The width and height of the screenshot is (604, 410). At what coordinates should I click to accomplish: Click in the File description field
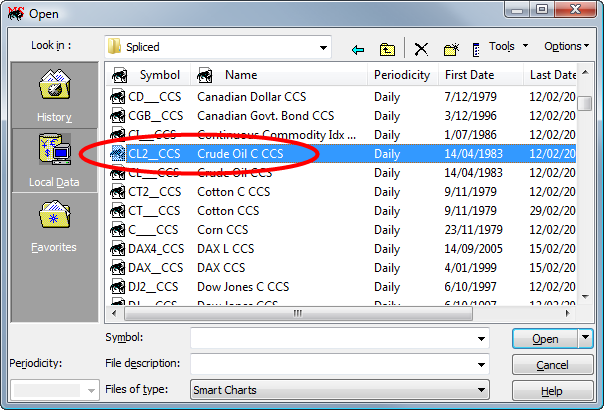click(339, 364)
